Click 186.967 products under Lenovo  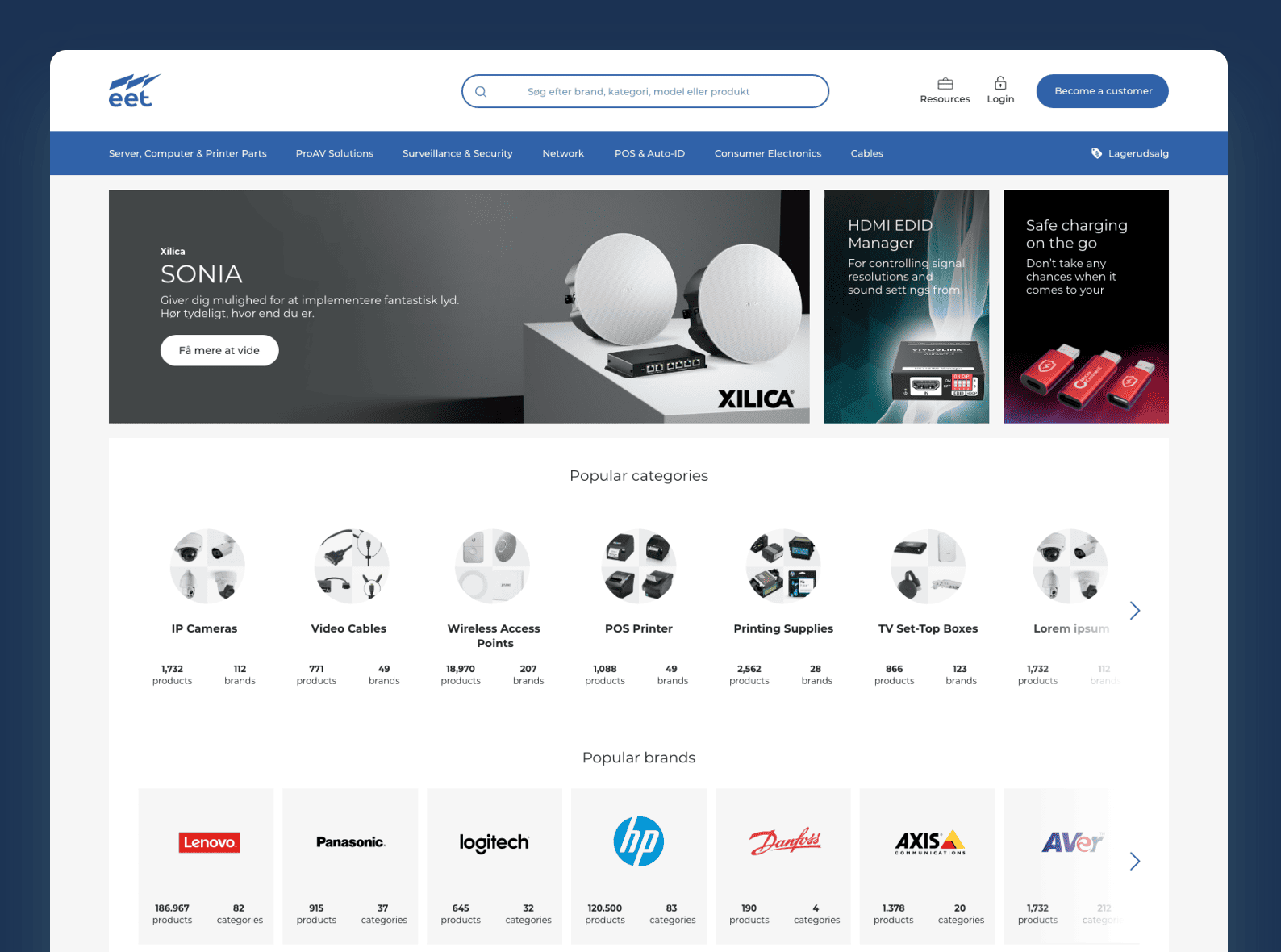click(x=173, y=913)
